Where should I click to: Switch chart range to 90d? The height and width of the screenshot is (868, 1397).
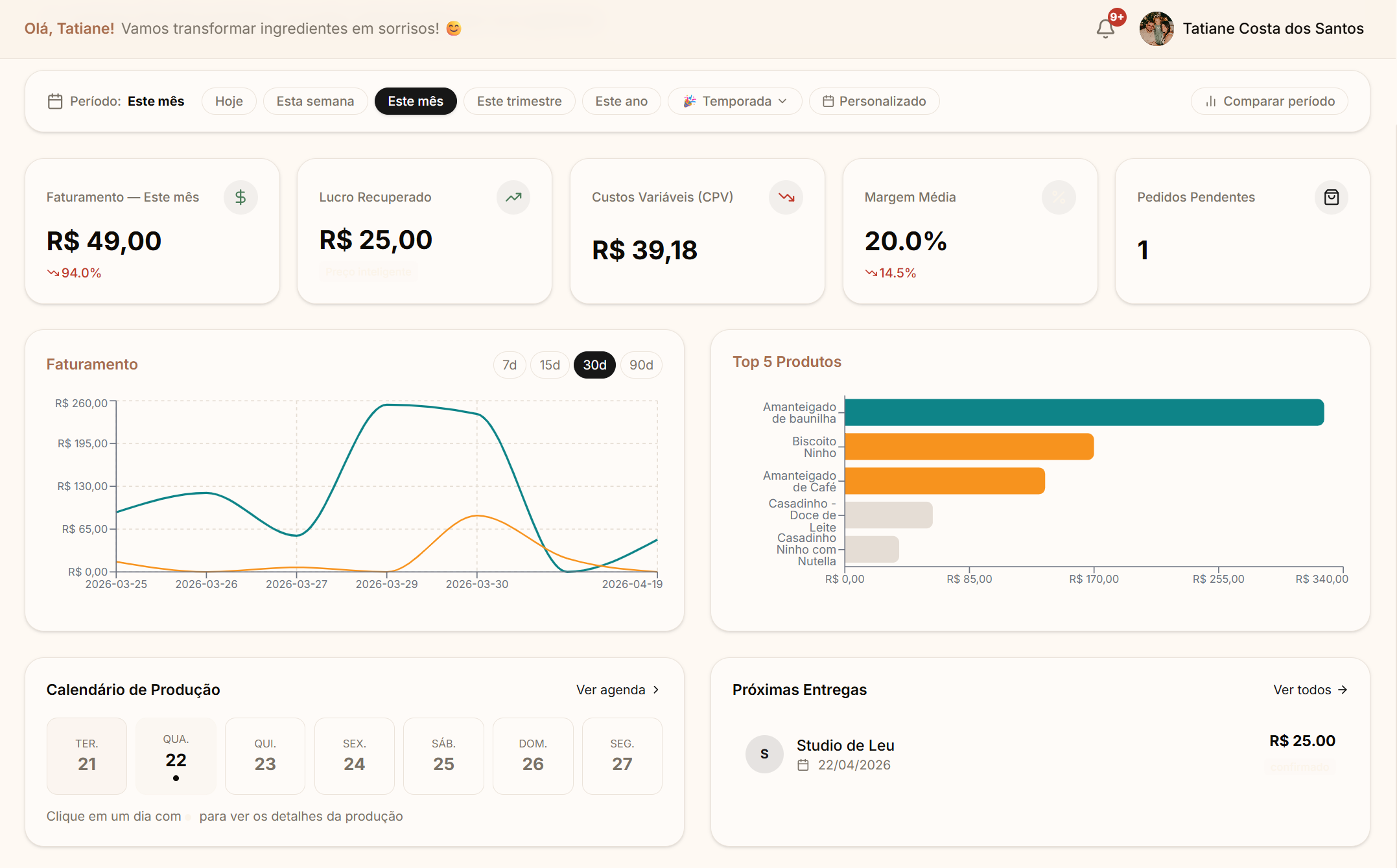pos(641,365)
